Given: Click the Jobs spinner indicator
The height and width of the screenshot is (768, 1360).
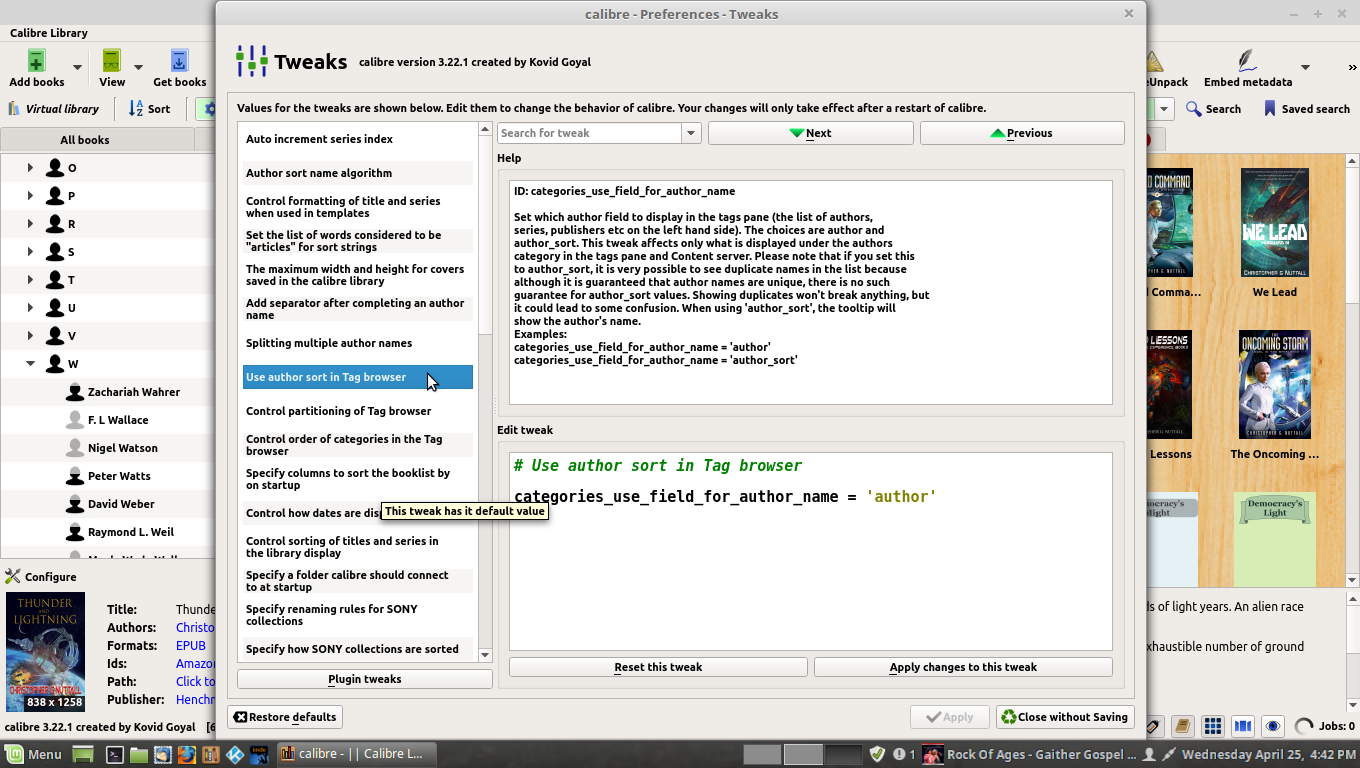Looking at the screenshot, I should tap(1303, 727).
